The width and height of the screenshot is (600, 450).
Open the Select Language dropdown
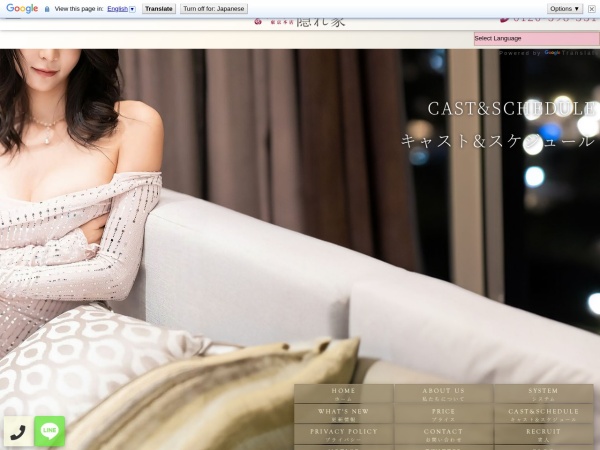click(536, 39)
